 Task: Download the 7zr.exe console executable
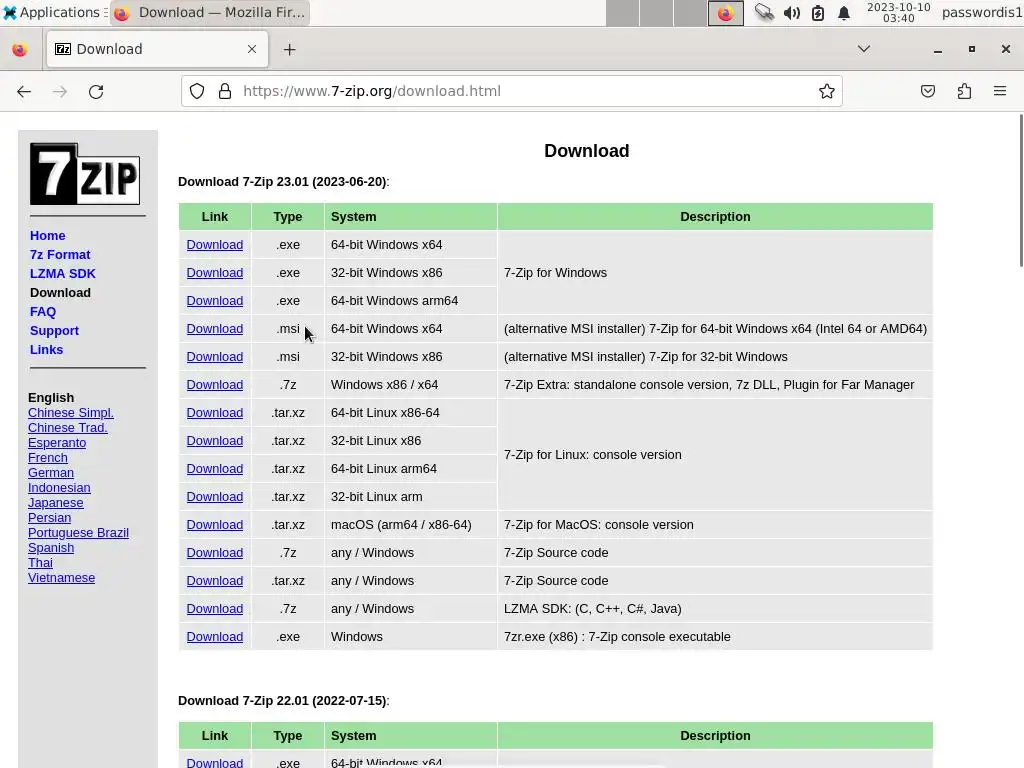(215, 637)
